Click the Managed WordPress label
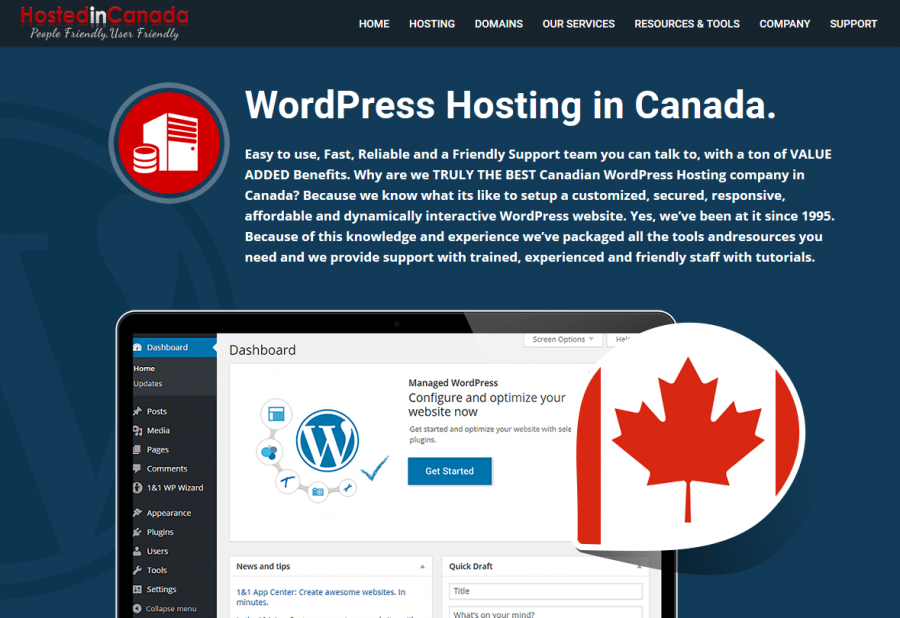 (x=453, y=383)
